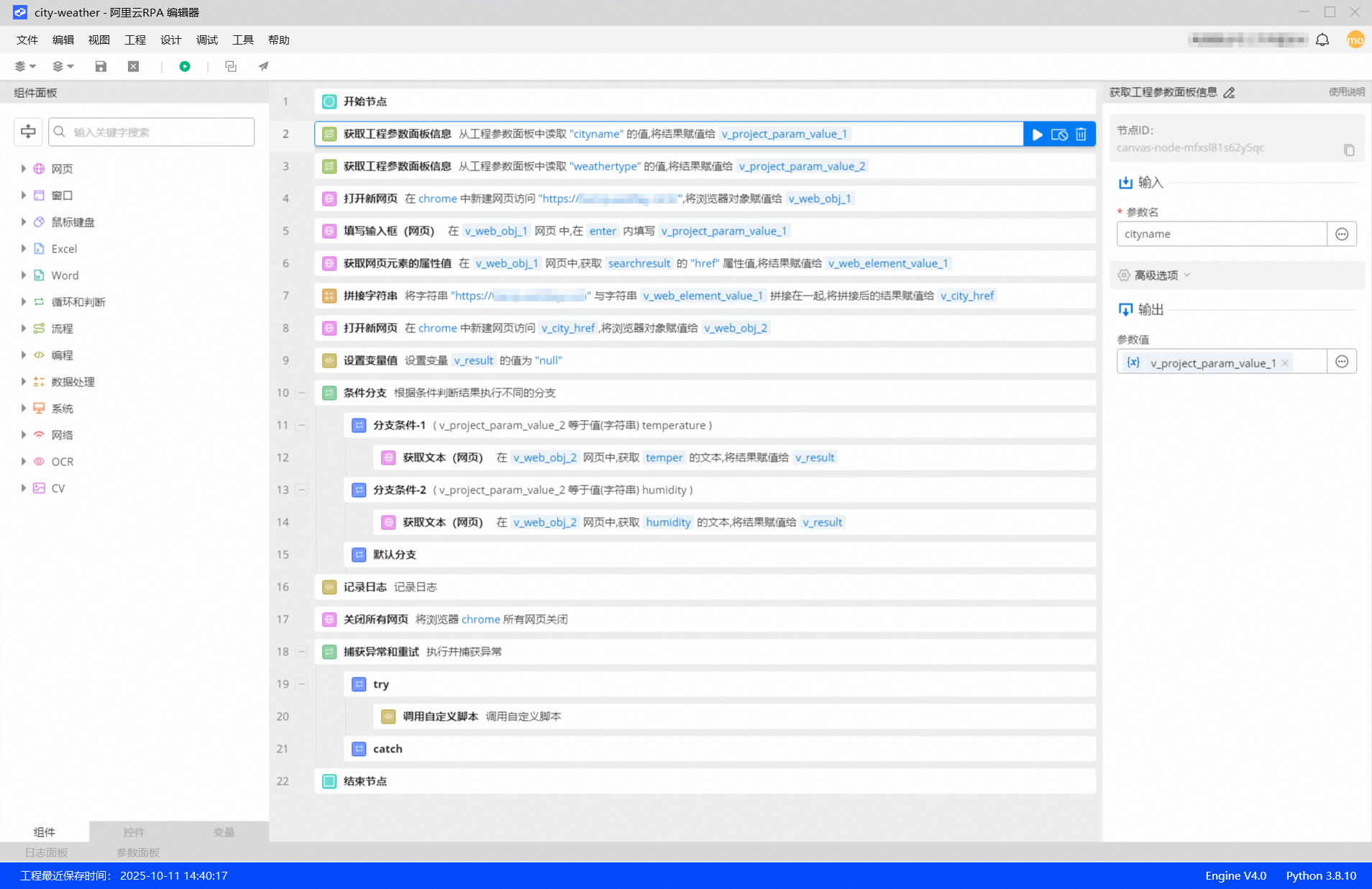Run from step 2 using the white play icon
Screen dimensions: 1372x889
tap(1038, 135)
